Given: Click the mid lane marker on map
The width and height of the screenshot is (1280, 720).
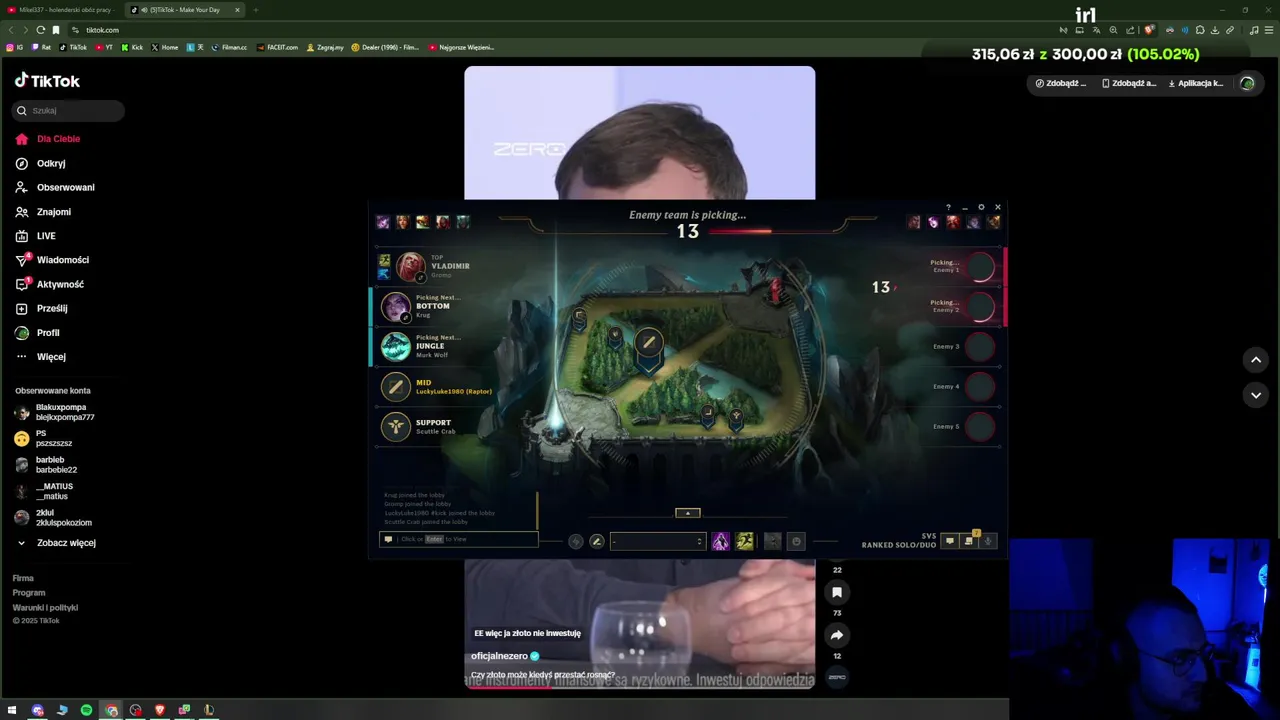Looking at the screenshot, I should click(x=649, y=343).
